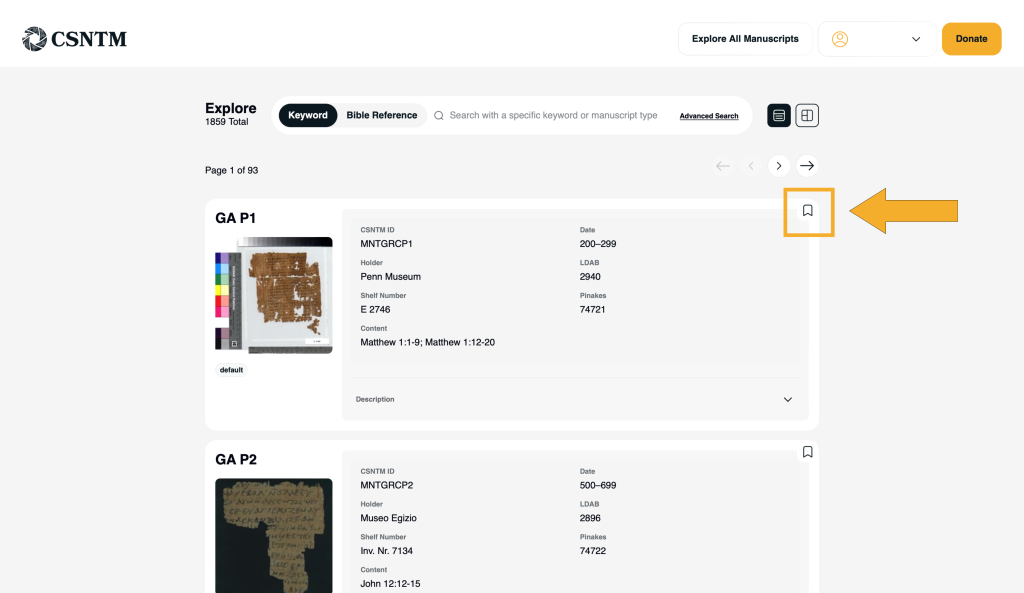Screen dimensions: 1024x593
Task: Click the previous page arrow
Action: [751, 166]
